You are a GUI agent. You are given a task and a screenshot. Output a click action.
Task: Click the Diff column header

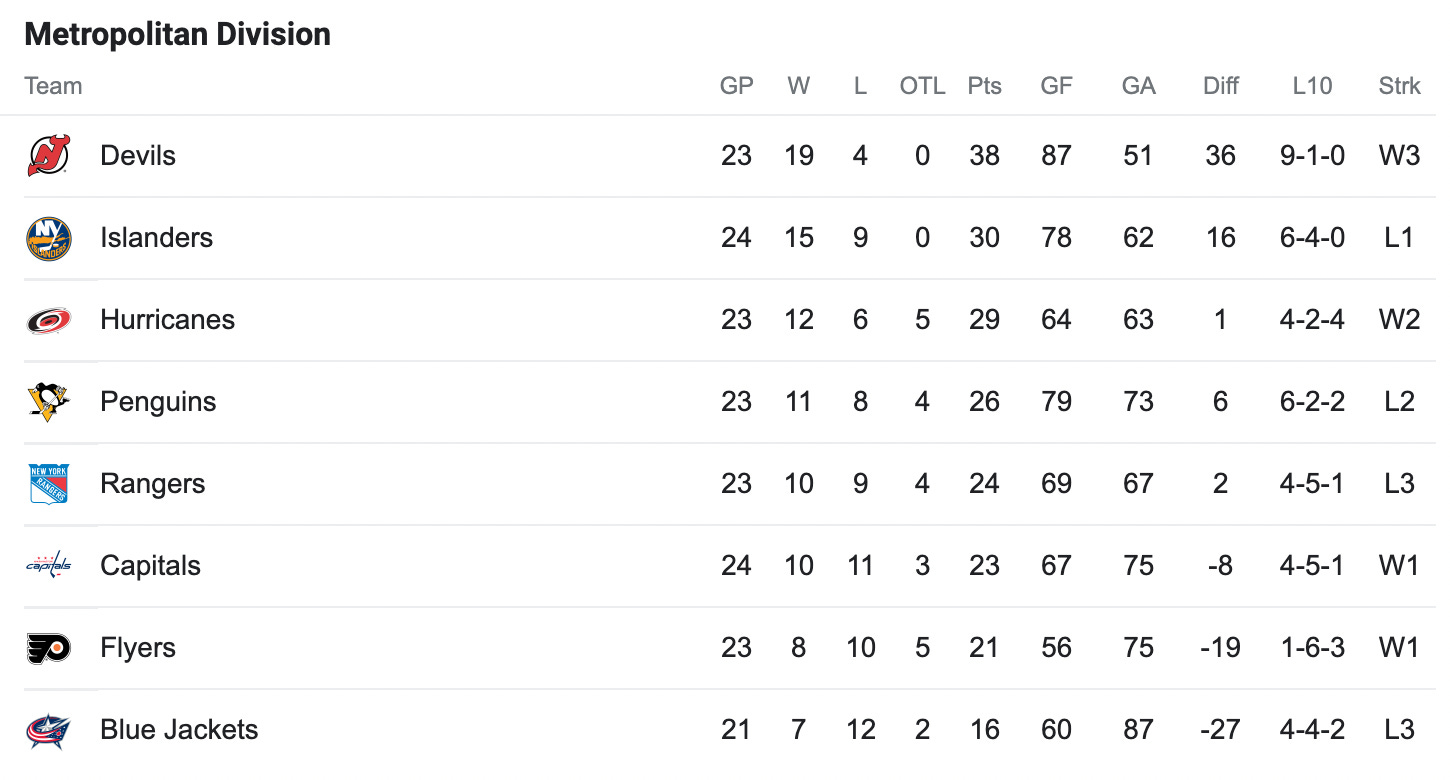pyautogui.click(x=1221, y=86)
